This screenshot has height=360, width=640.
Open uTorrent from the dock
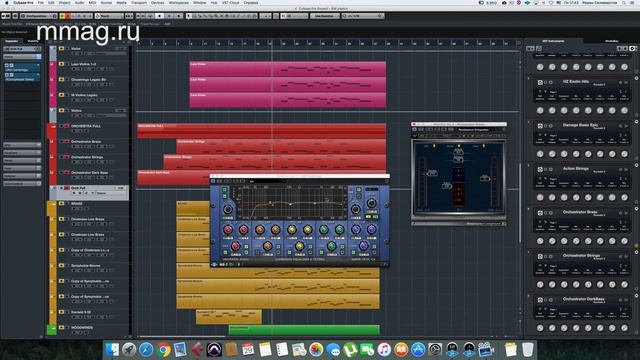tap(350, 350)
